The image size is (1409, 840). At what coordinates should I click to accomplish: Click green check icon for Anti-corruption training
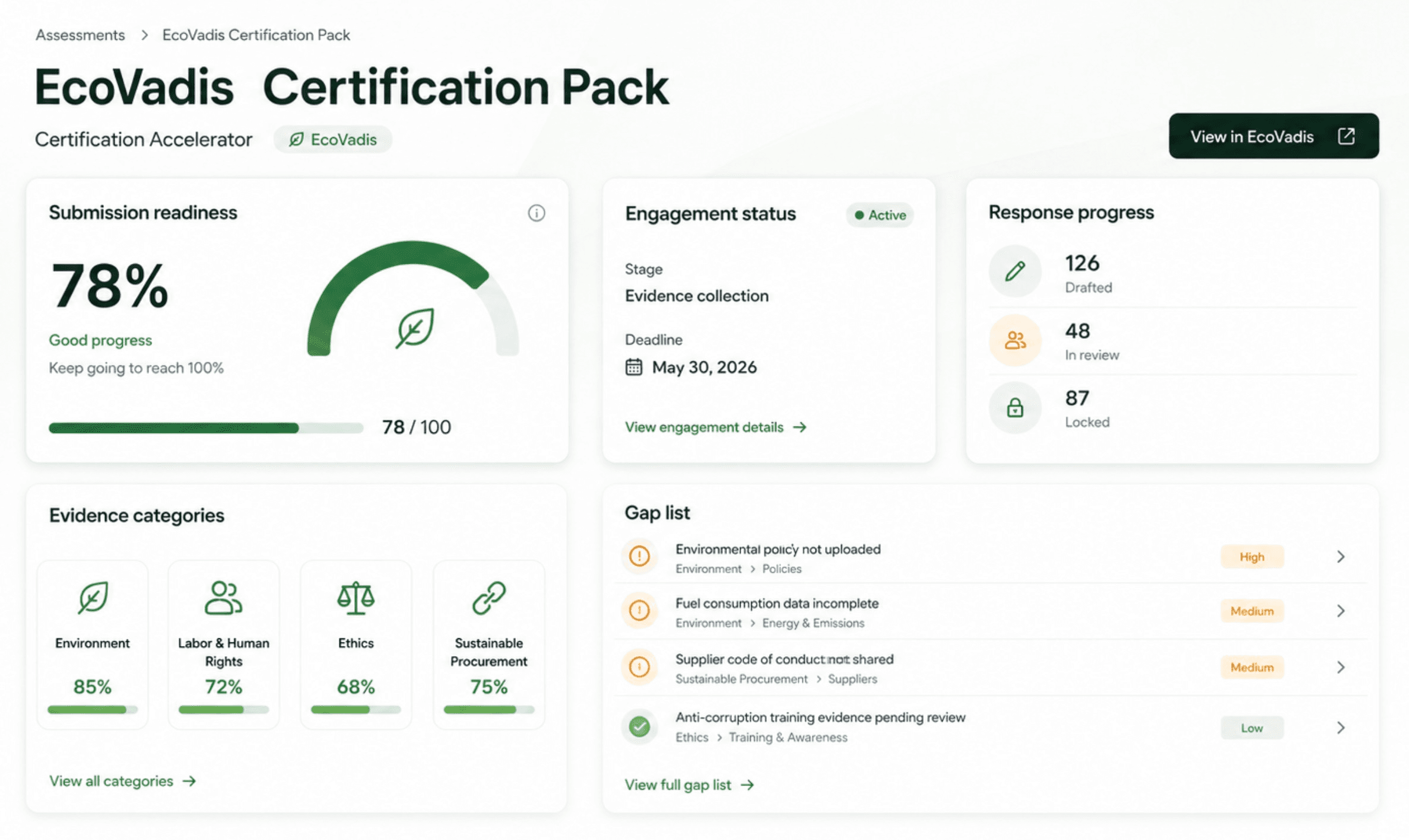pos(639,727)
